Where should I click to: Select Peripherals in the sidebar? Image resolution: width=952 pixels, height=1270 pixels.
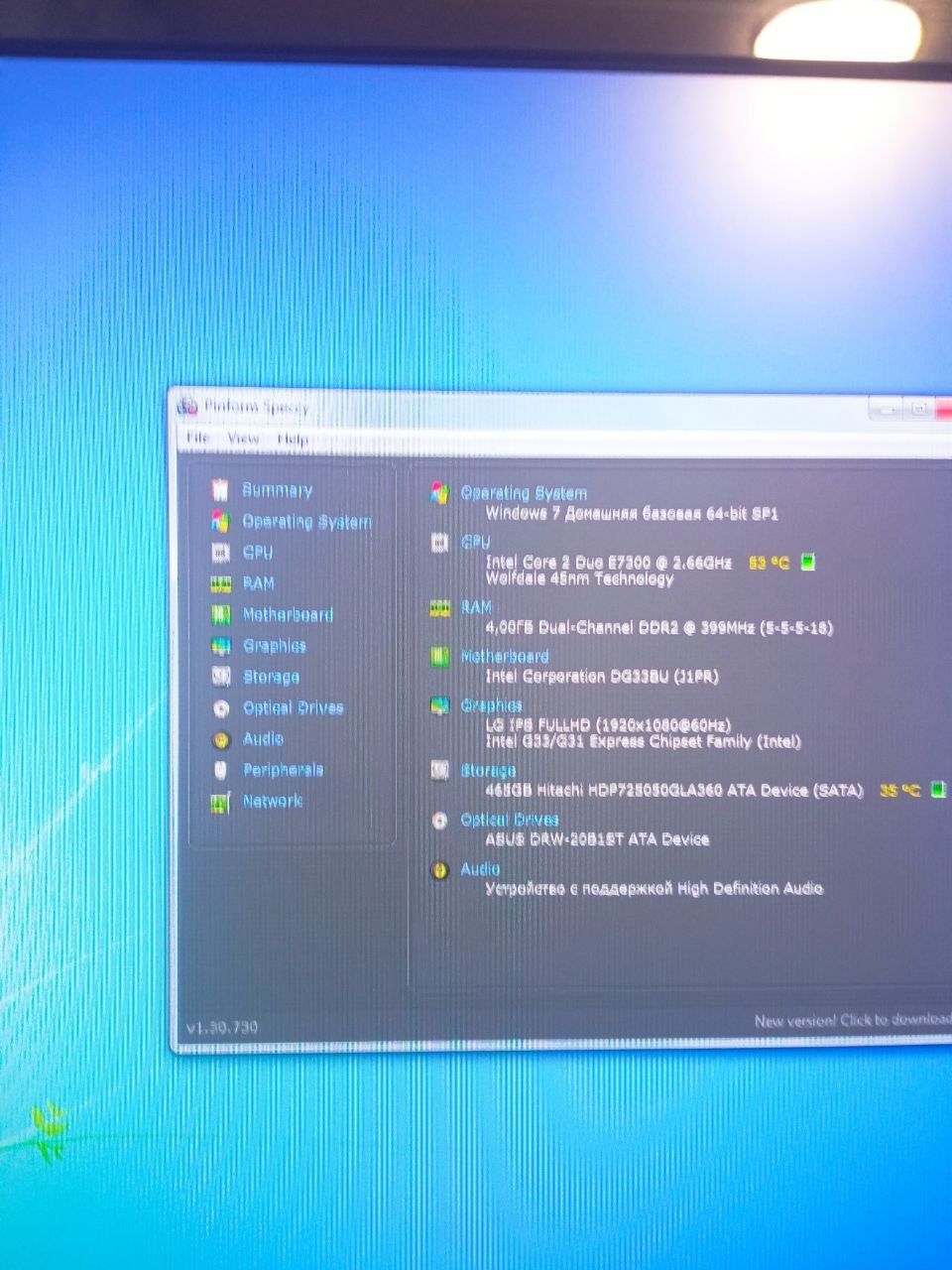284,770
